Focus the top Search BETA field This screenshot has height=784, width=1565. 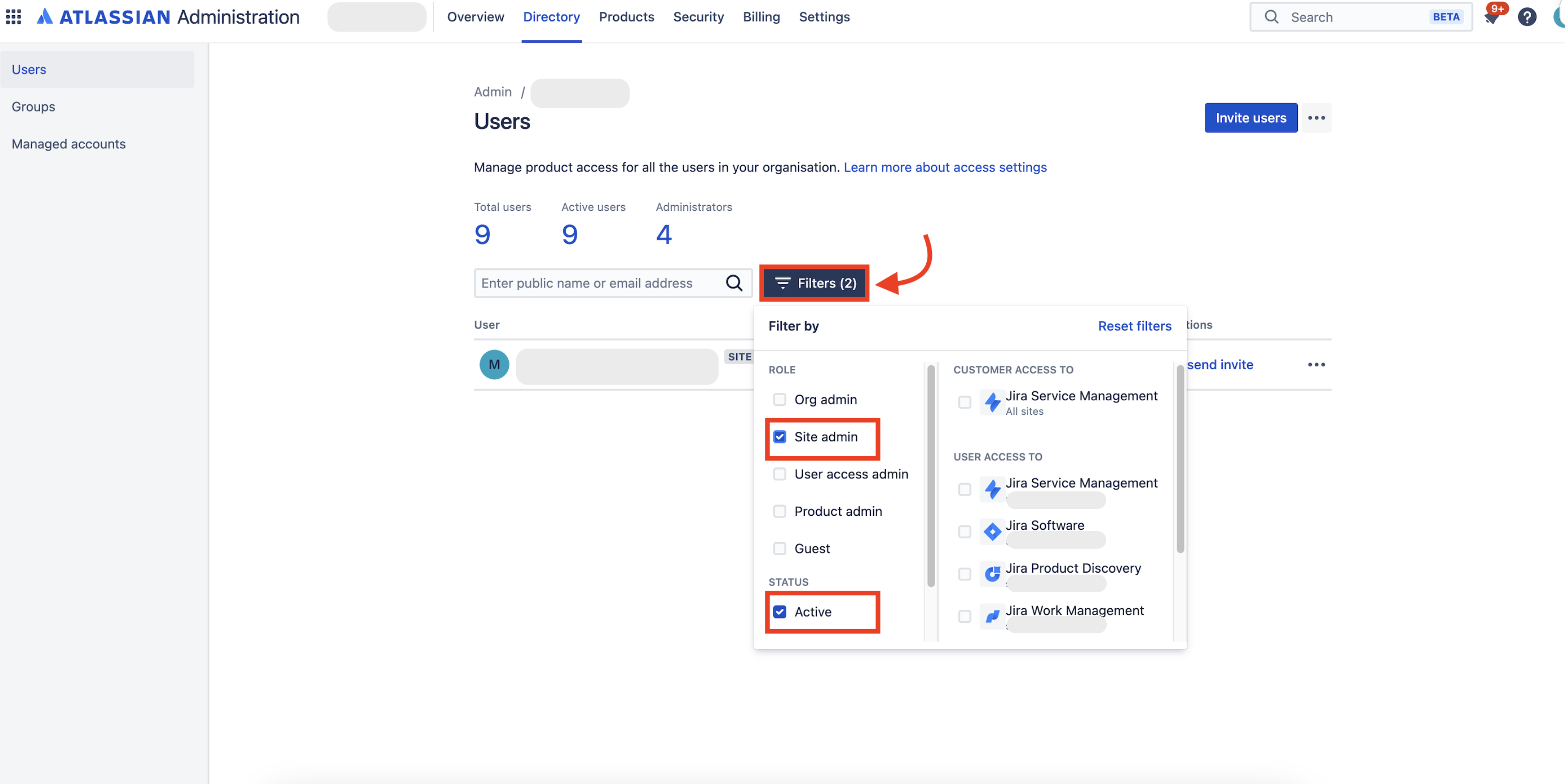pyautogui.click(x=1361, y=16)
